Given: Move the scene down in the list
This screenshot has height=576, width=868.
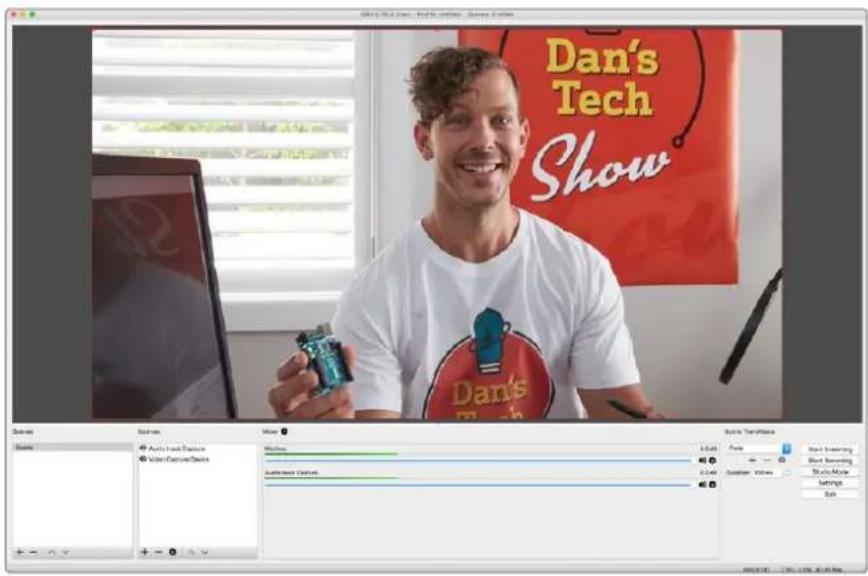Looking at the screenshot, I should click(x=65, y=552).
